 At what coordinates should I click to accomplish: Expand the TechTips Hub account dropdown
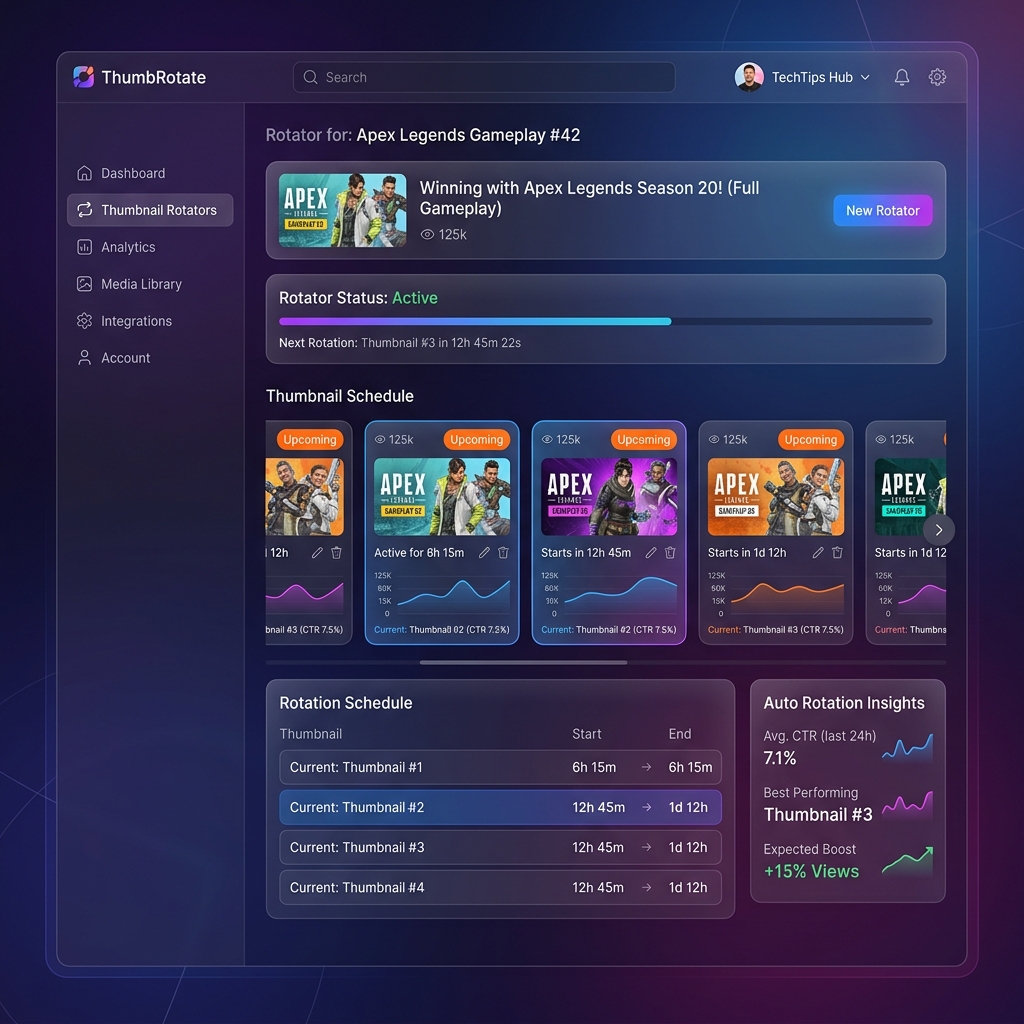click(x=865, y=77)
